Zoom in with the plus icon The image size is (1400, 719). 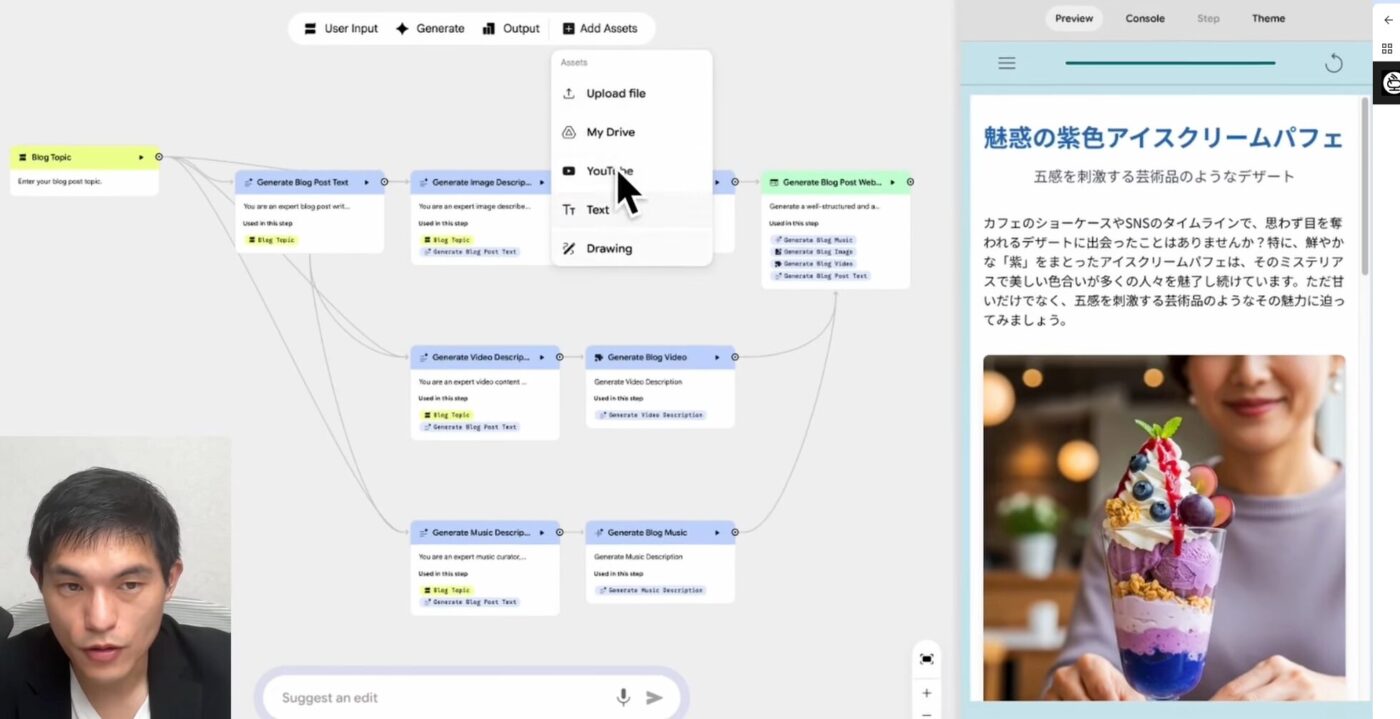926,693
